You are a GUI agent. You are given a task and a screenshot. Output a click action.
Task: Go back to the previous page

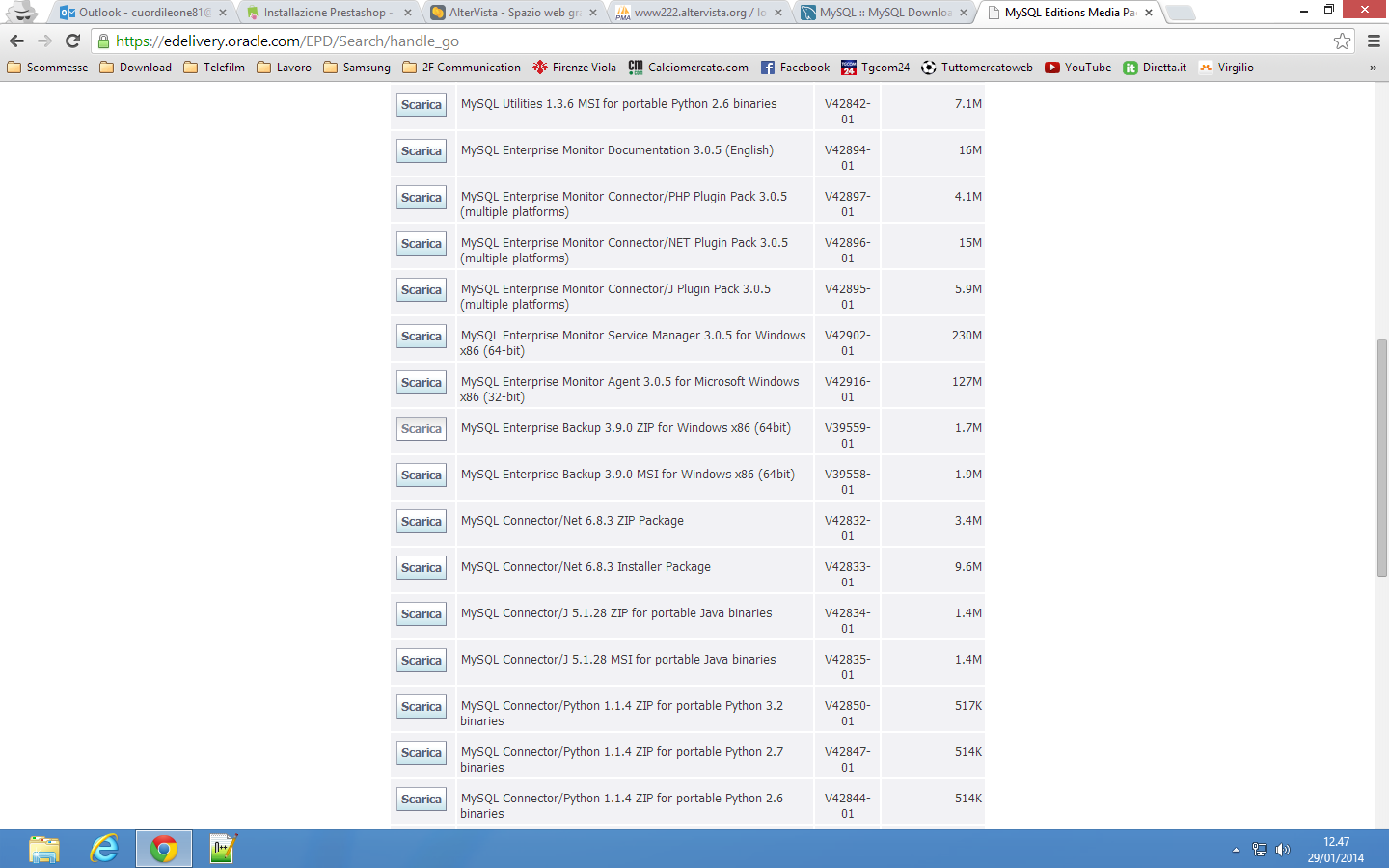point(16,41)
